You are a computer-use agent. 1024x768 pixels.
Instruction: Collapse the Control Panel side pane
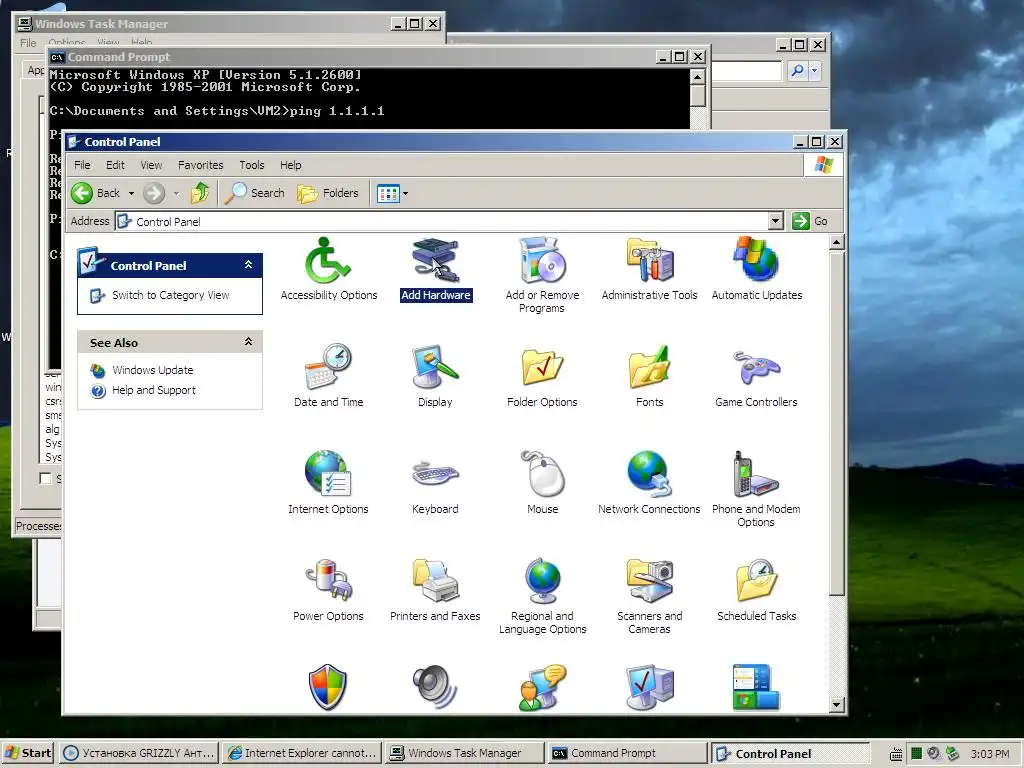(248, 264)
